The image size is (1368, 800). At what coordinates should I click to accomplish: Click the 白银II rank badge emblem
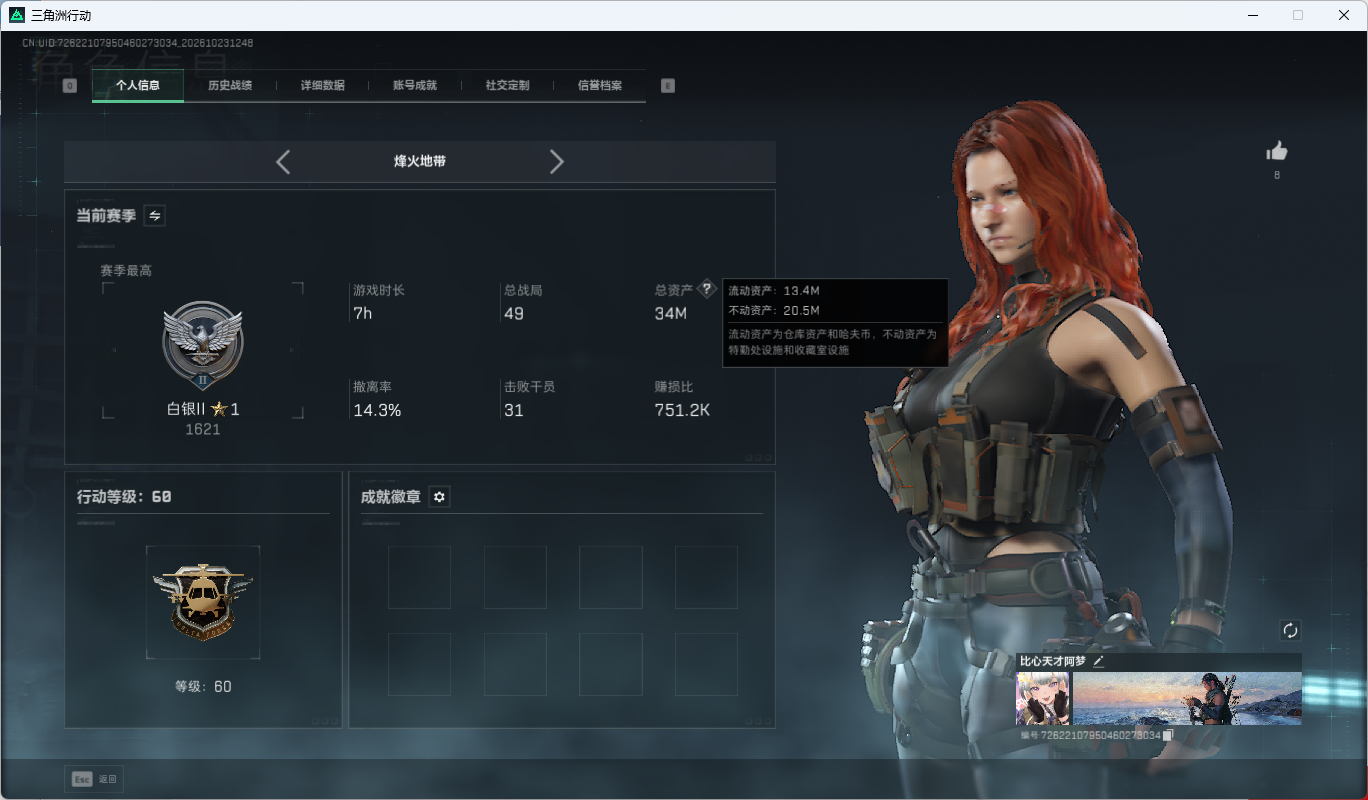[x=203, y=345]
